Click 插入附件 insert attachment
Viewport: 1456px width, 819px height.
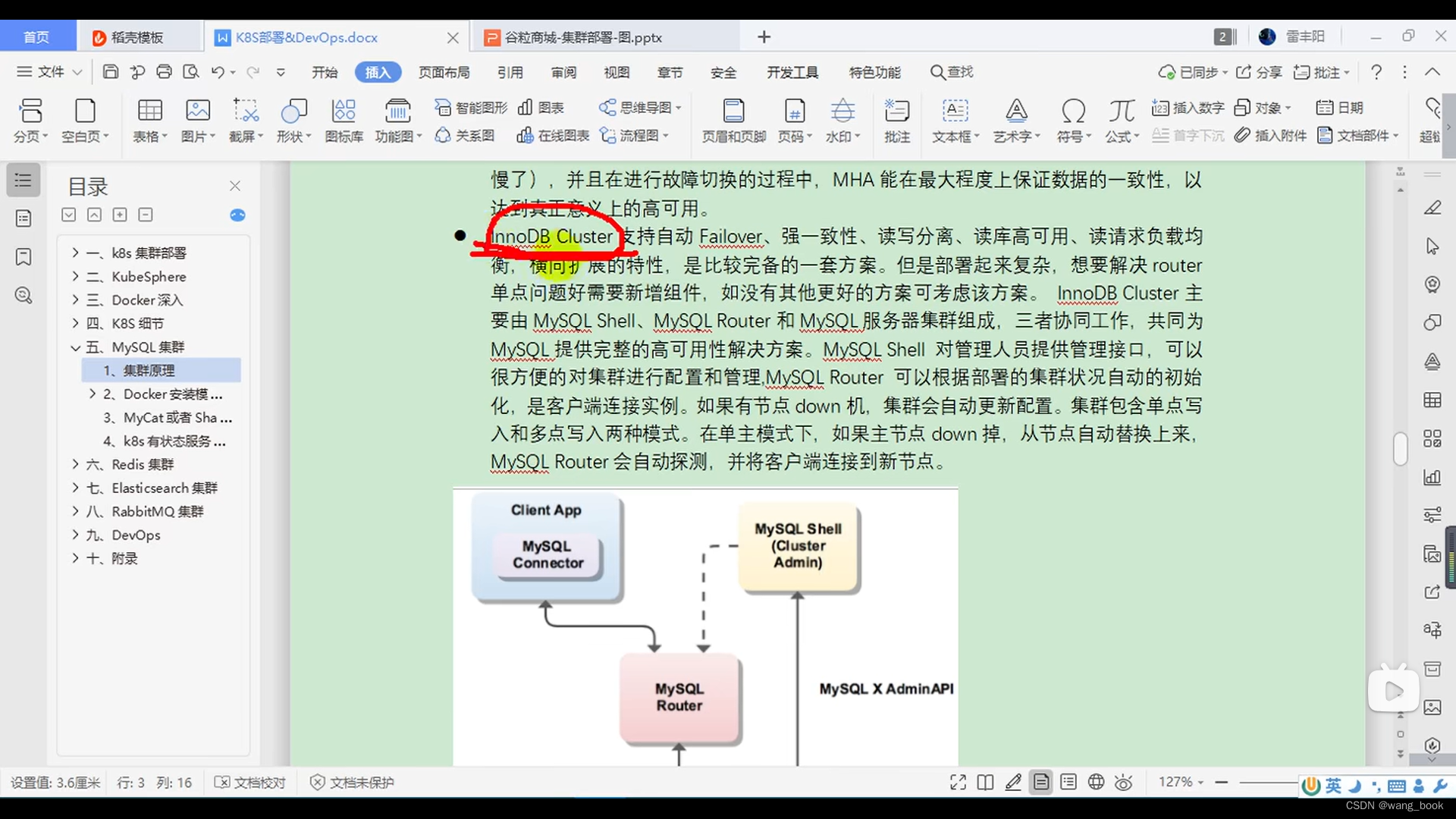1270,135
